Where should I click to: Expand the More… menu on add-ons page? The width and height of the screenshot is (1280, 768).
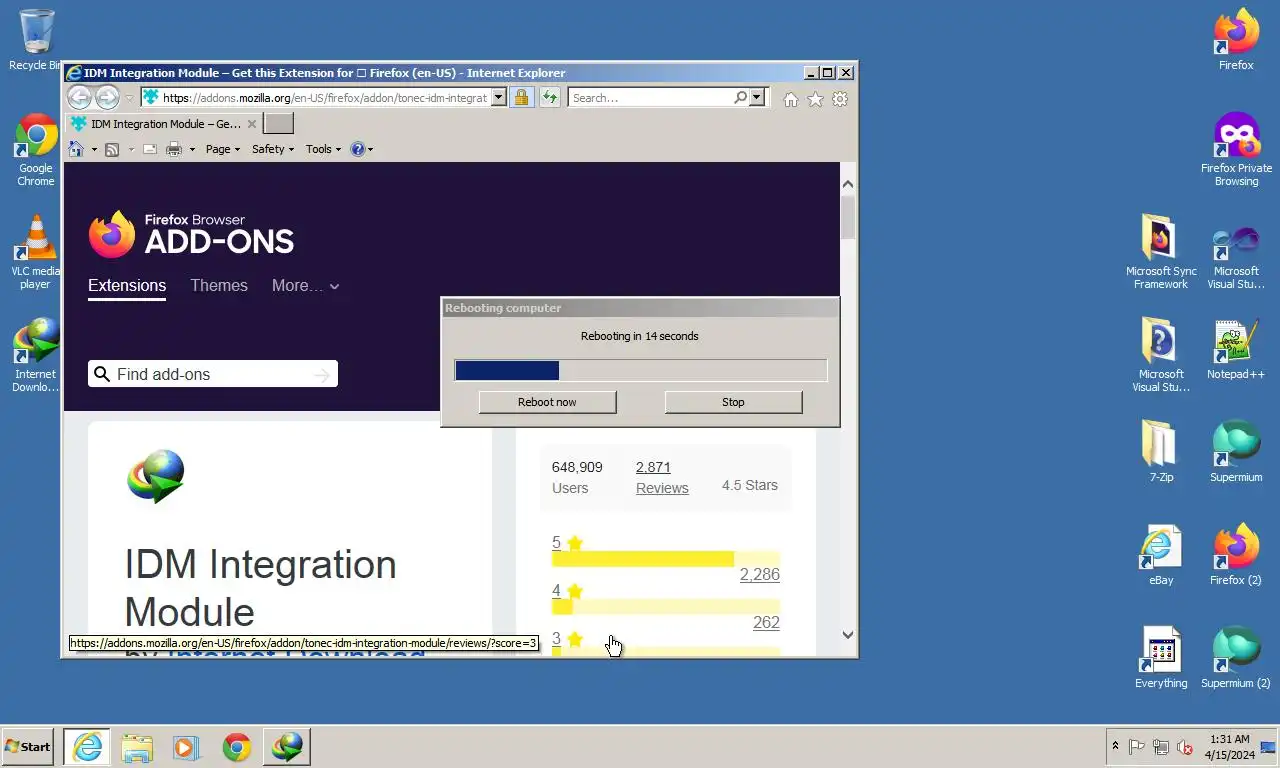click(x=306, y=286)
